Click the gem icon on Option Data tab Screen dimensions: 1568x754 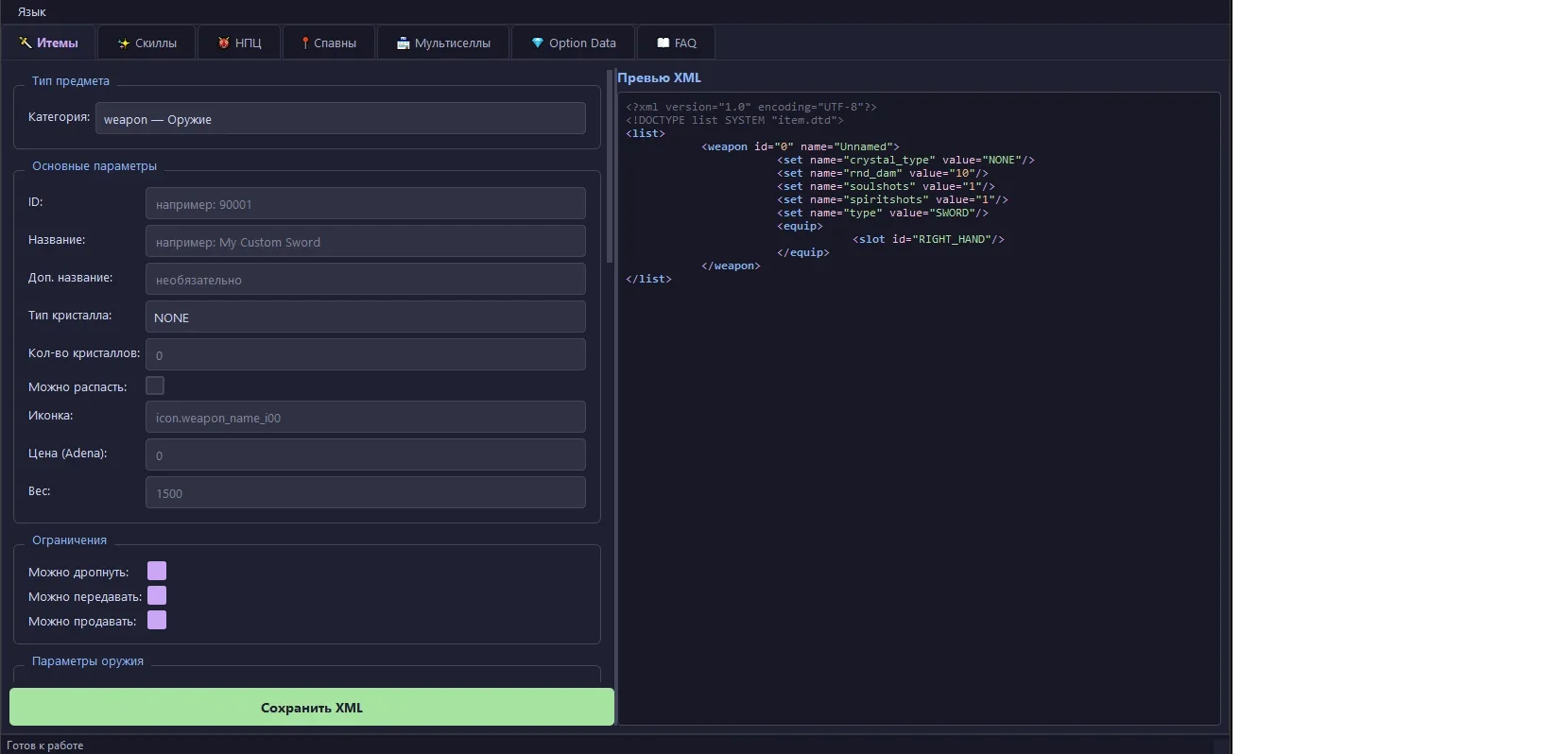[538, 43]
